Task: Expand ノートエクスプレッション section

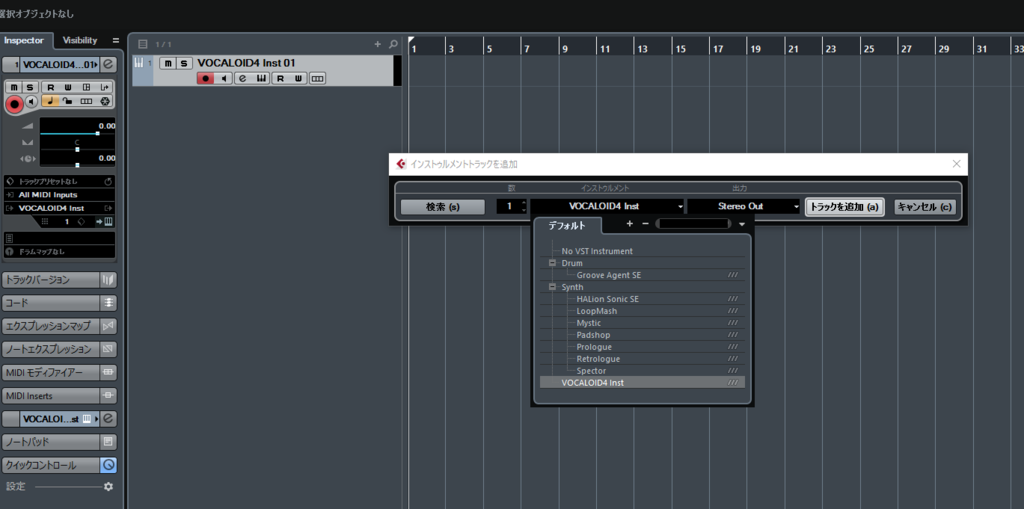Action: tap(59, 350)
